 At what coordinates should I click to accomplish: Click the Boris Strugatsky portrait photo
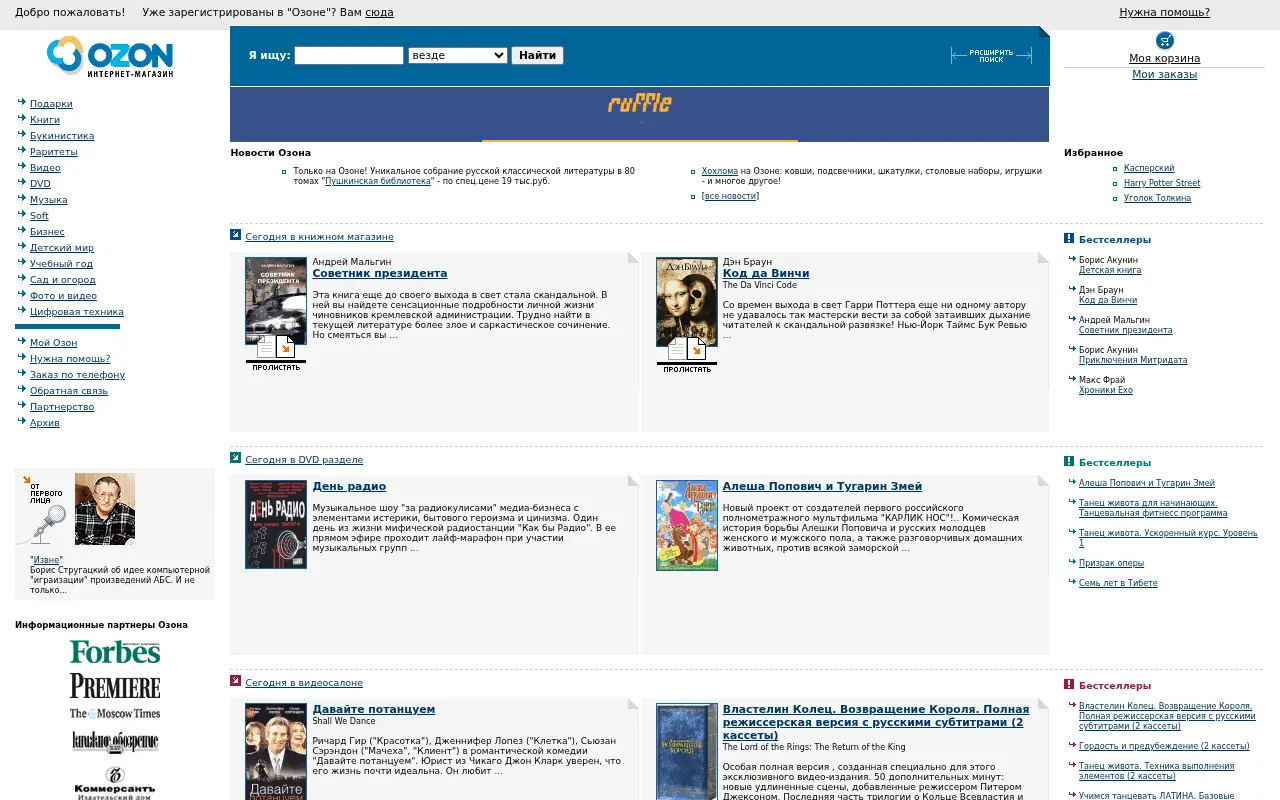coord(105,509)
